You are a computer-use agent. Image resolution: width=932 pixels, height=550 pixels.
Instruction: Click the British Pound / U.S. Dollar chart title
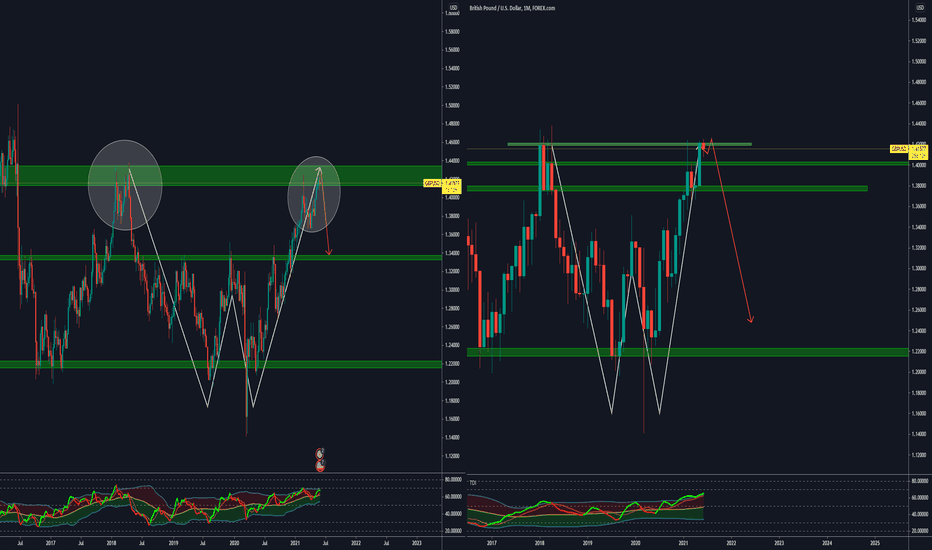(x=512, y=8)
